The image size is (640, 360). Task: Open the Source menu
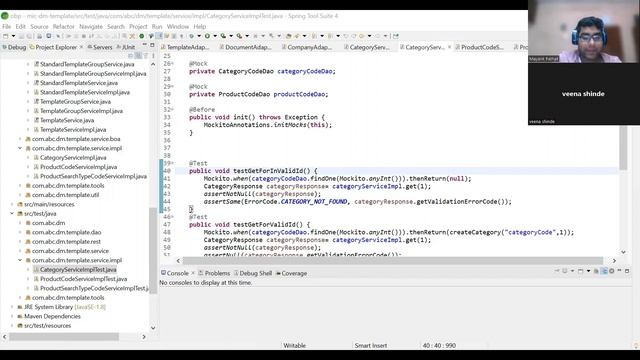point(39,27)
